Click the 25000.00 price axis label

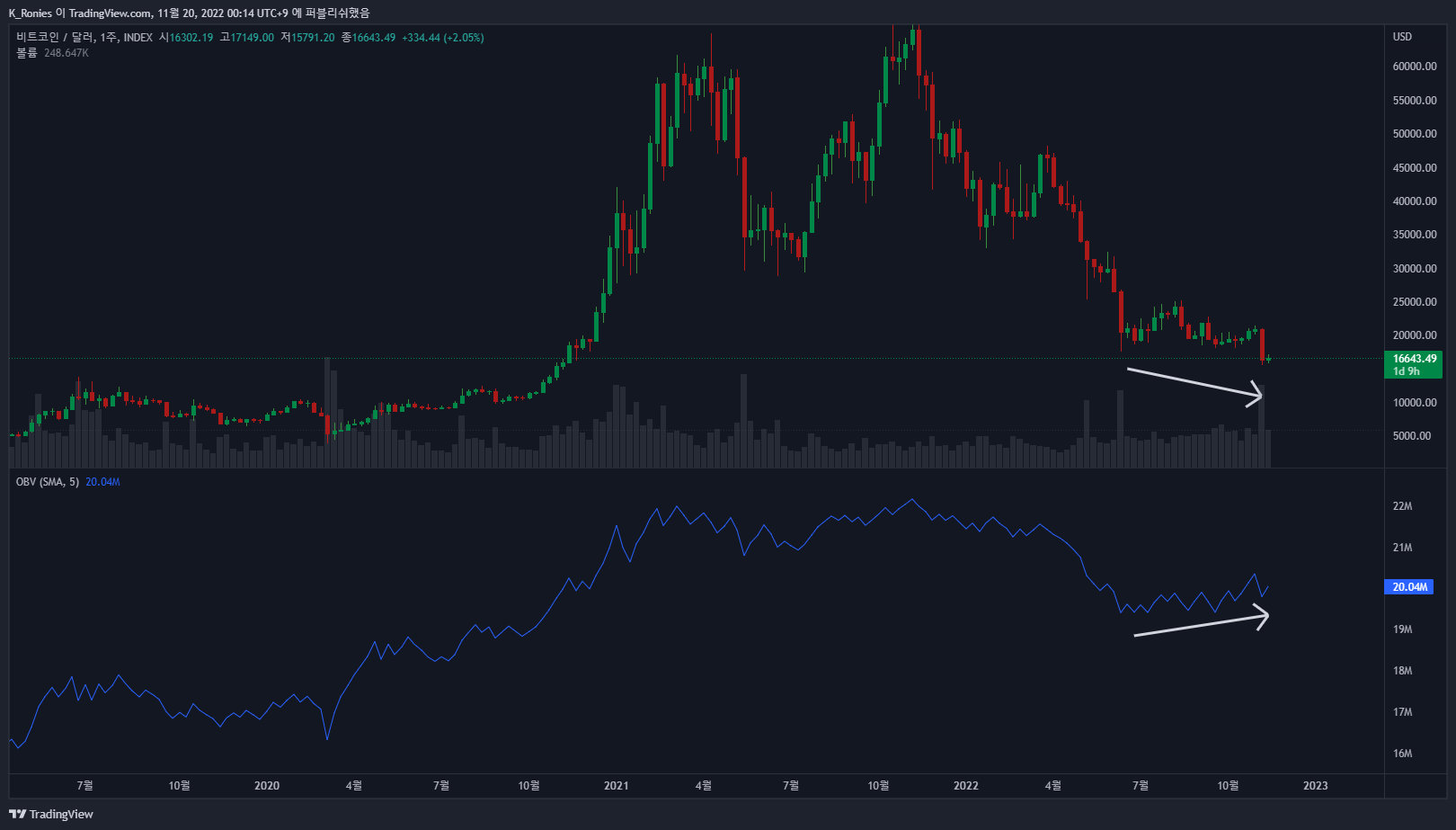[x=1415, y=302]
